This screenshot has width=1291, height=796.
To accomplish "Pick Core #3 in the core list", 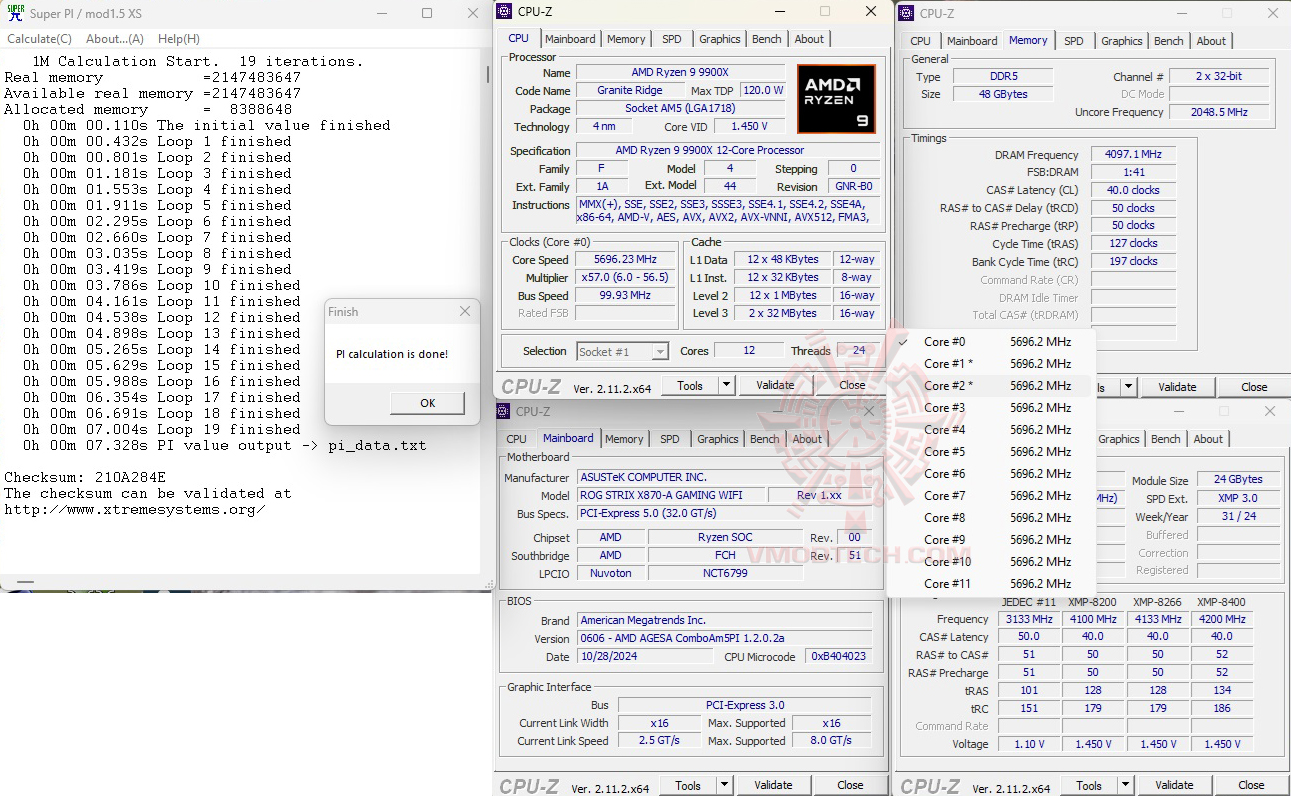I will pos(991,408).
